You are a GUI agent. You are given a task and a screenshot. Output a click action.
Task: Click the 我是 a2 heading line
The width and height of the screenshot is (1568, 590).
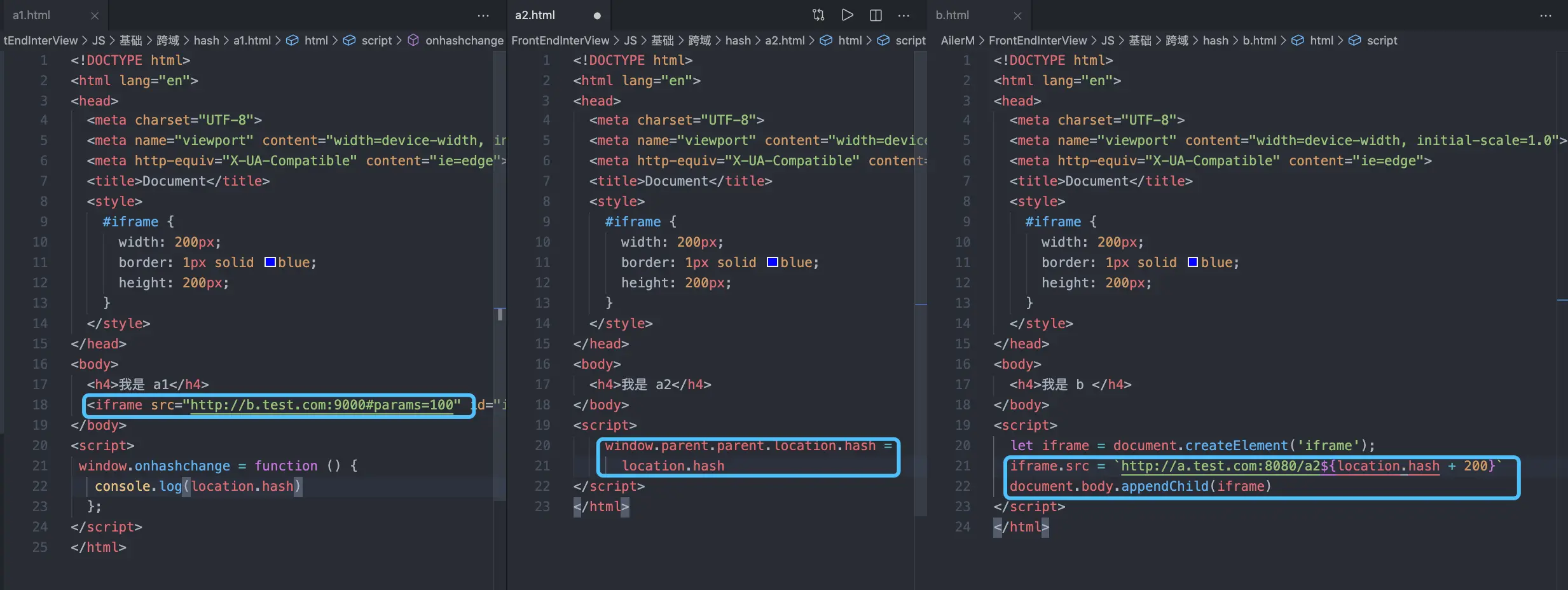[x=650, y=385]
